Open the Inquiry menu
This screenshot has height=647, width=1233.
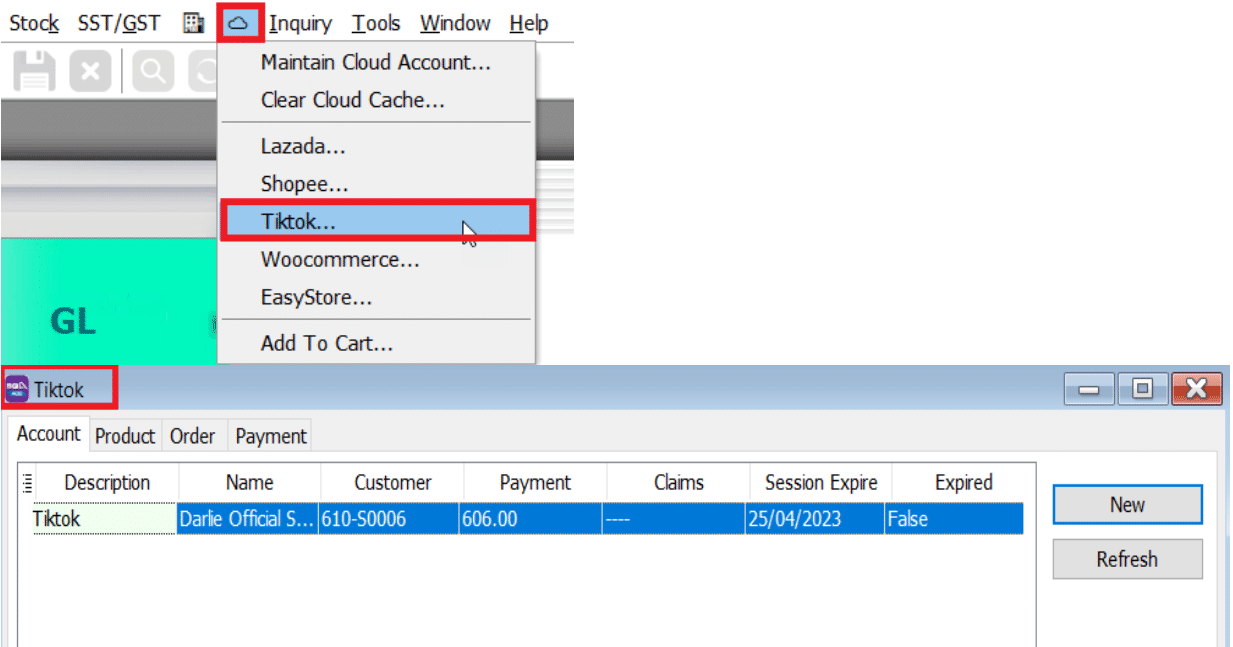[x=300, y=23]
